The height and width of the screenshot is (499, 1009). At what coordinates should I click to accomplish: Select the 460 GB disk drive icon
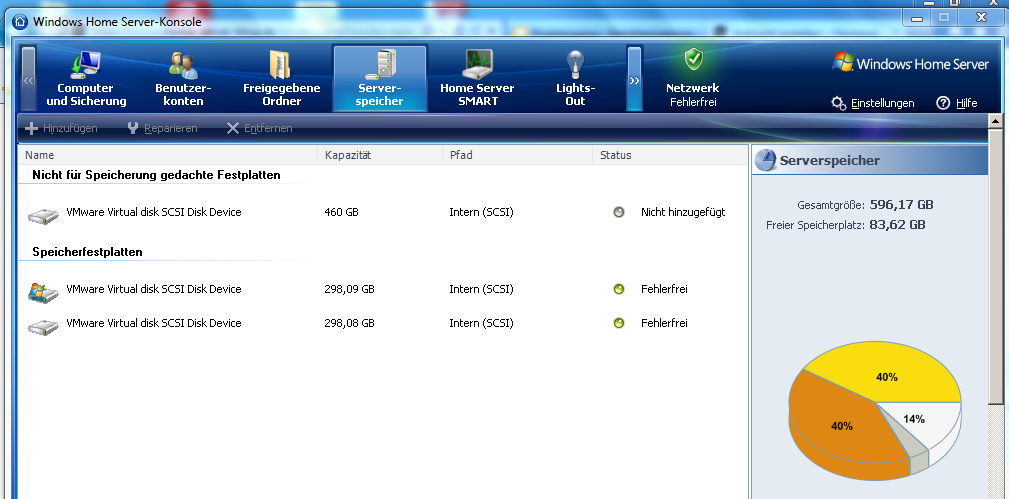point(43,216)
